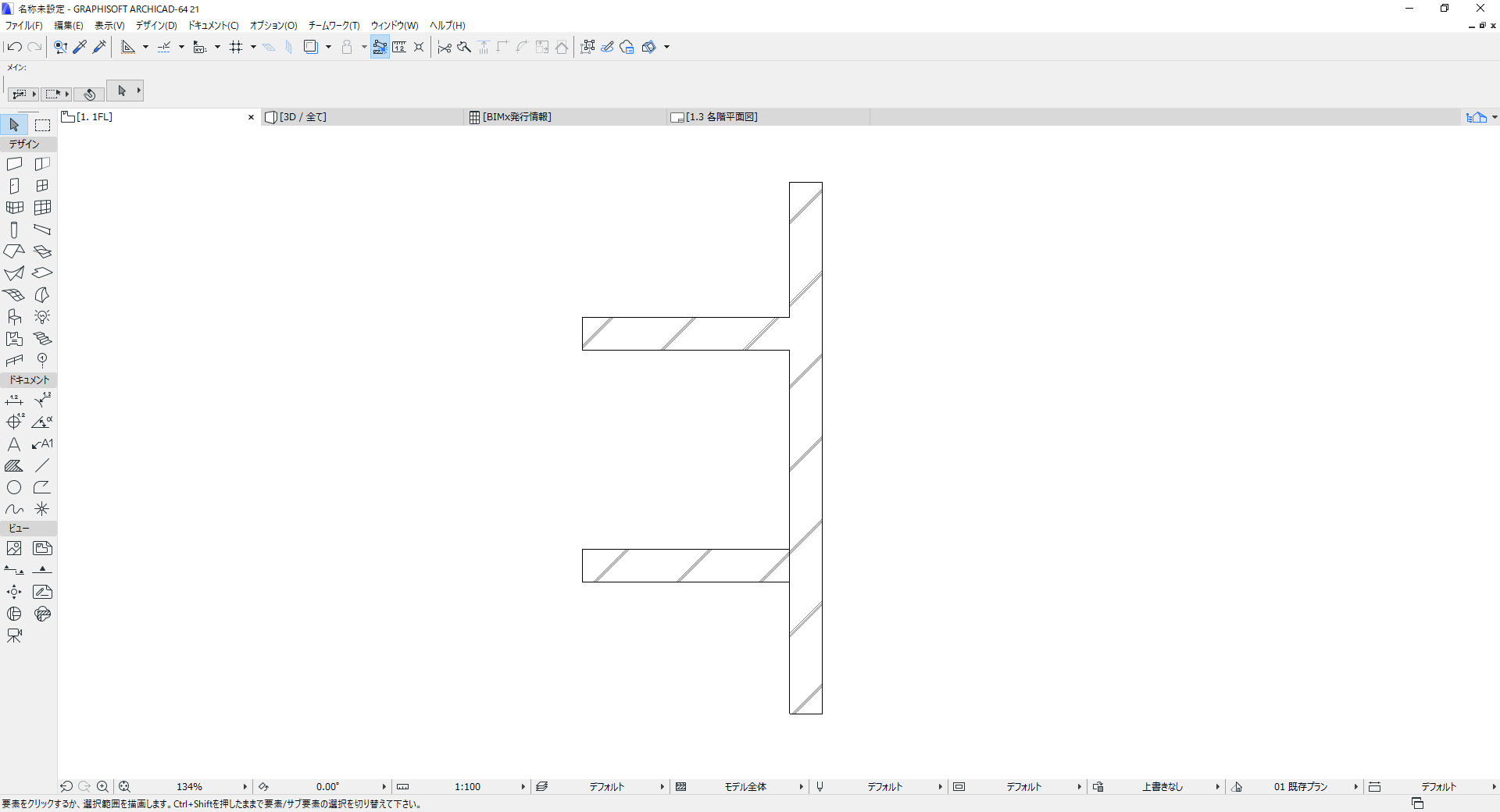The width and height of the screenshot is (1500, 812).
Task: Expand the 1:100 scale dropdown
Action: pyautogui.click(x=523, y=787)
